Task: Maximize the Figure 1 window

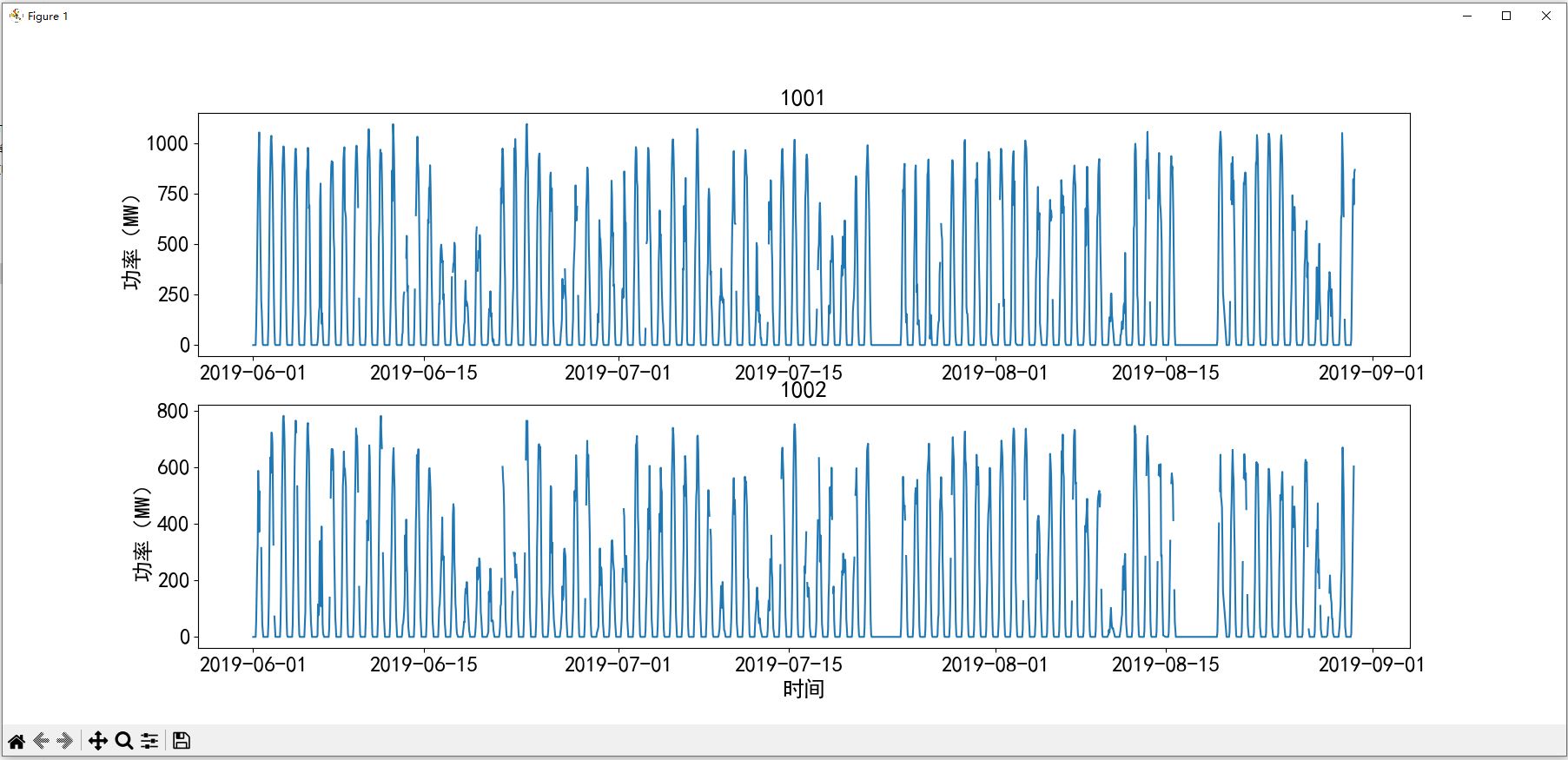Action: pos(1506,16)
